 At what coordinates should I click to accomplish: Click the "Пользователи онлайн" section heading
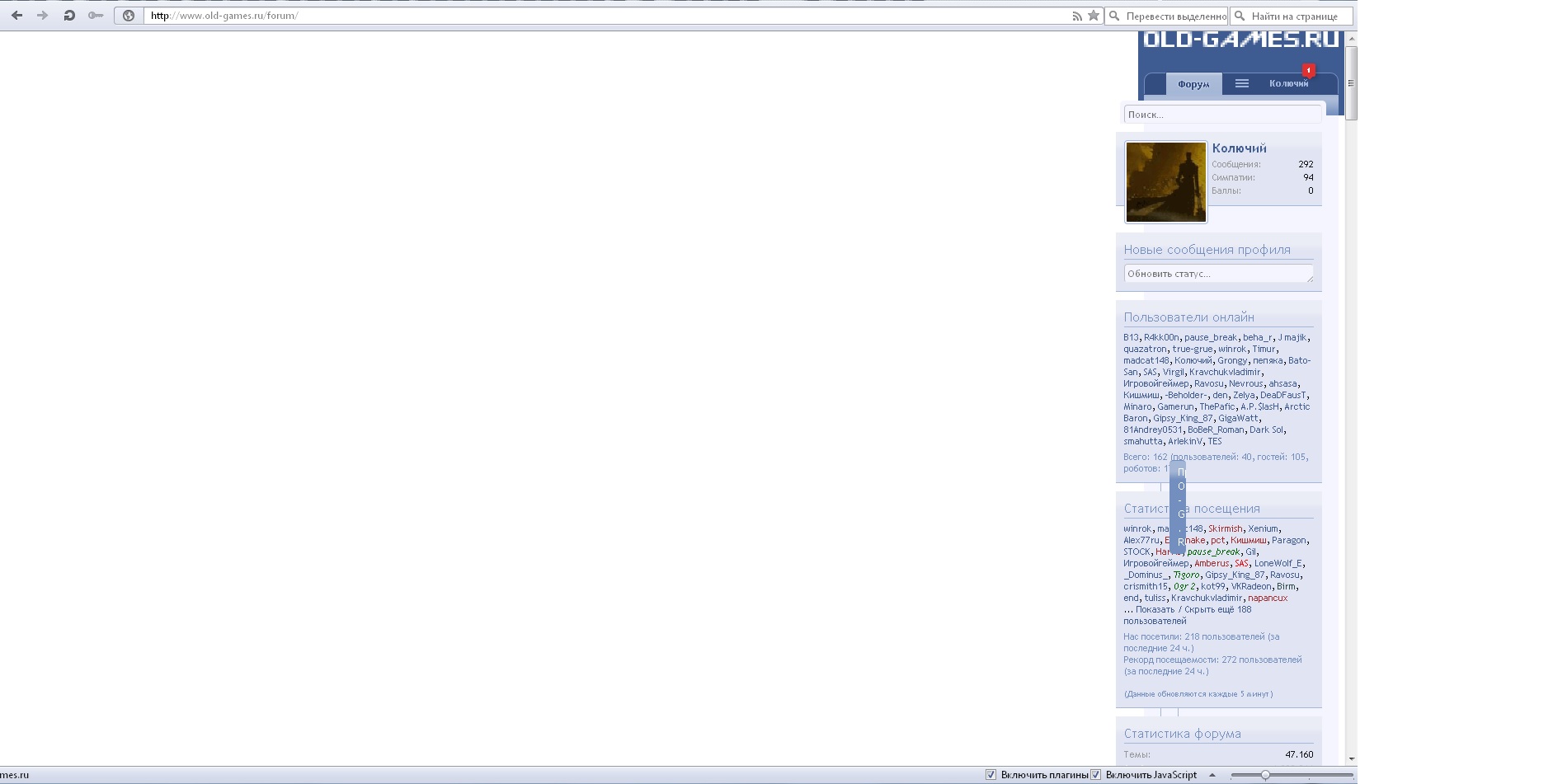click(1188, 317)
